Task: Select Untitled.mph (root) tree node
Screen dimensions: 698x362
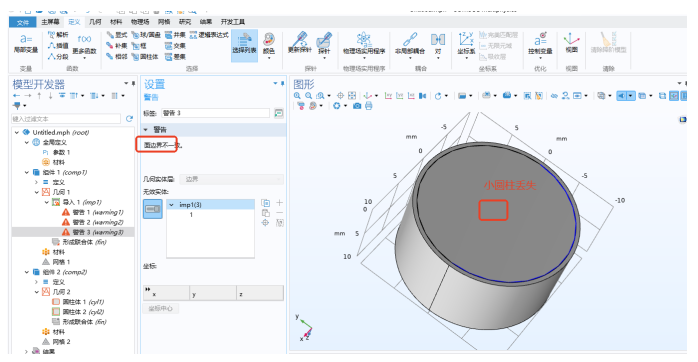Action: point(56,132)
